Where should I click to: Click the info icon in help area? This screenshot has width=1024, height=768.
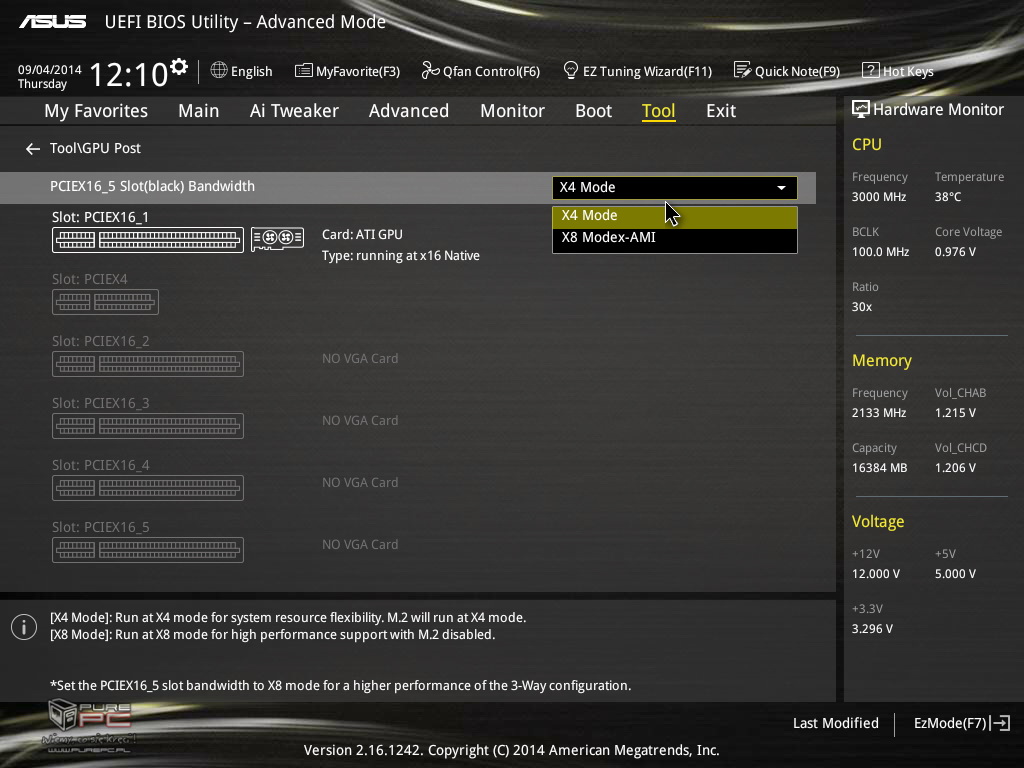tap(24, 627)
